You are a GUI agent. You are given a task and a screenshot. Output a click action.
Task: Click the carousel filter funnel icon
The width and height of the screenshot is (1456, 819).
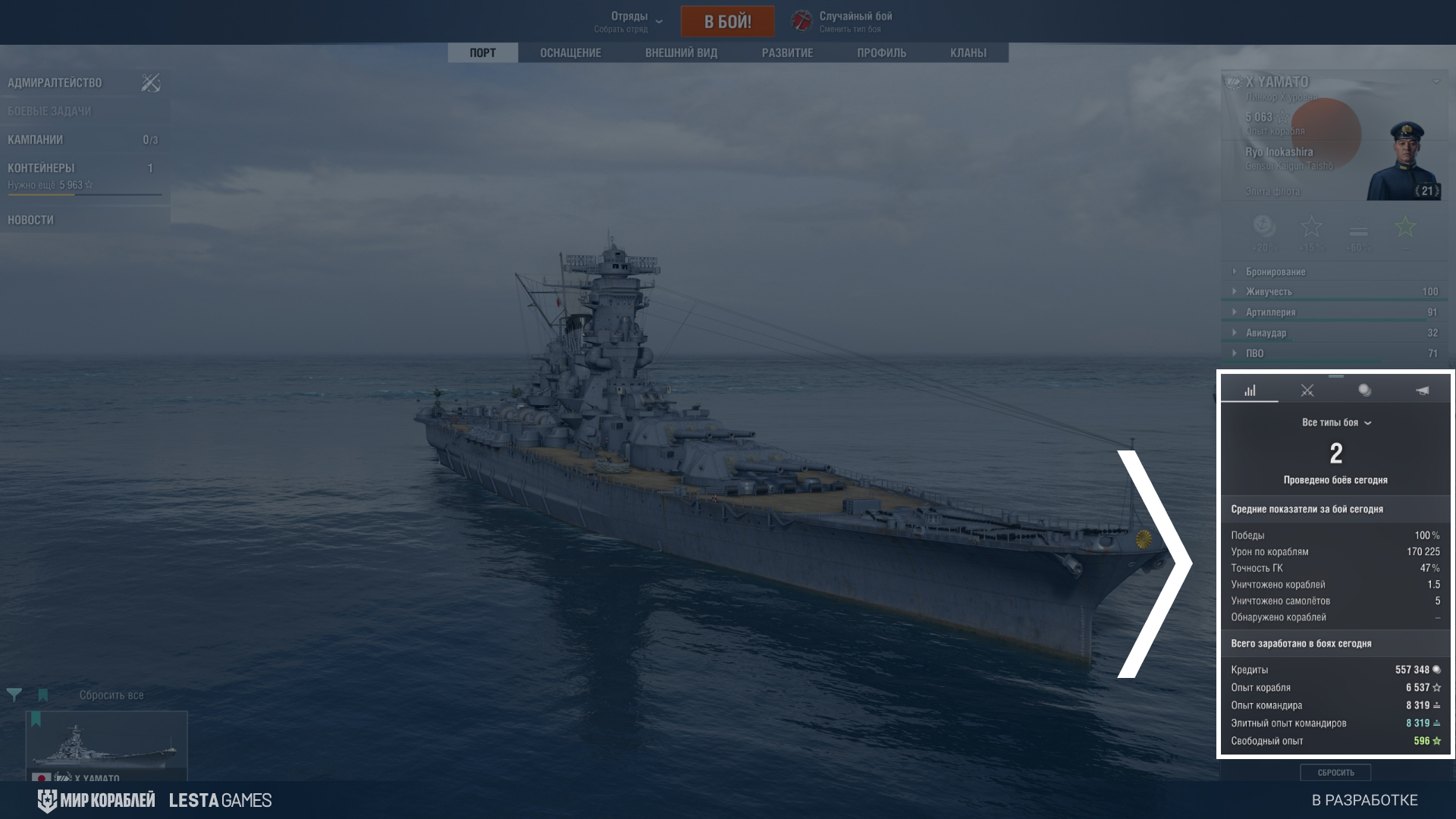tap(14, 694)
